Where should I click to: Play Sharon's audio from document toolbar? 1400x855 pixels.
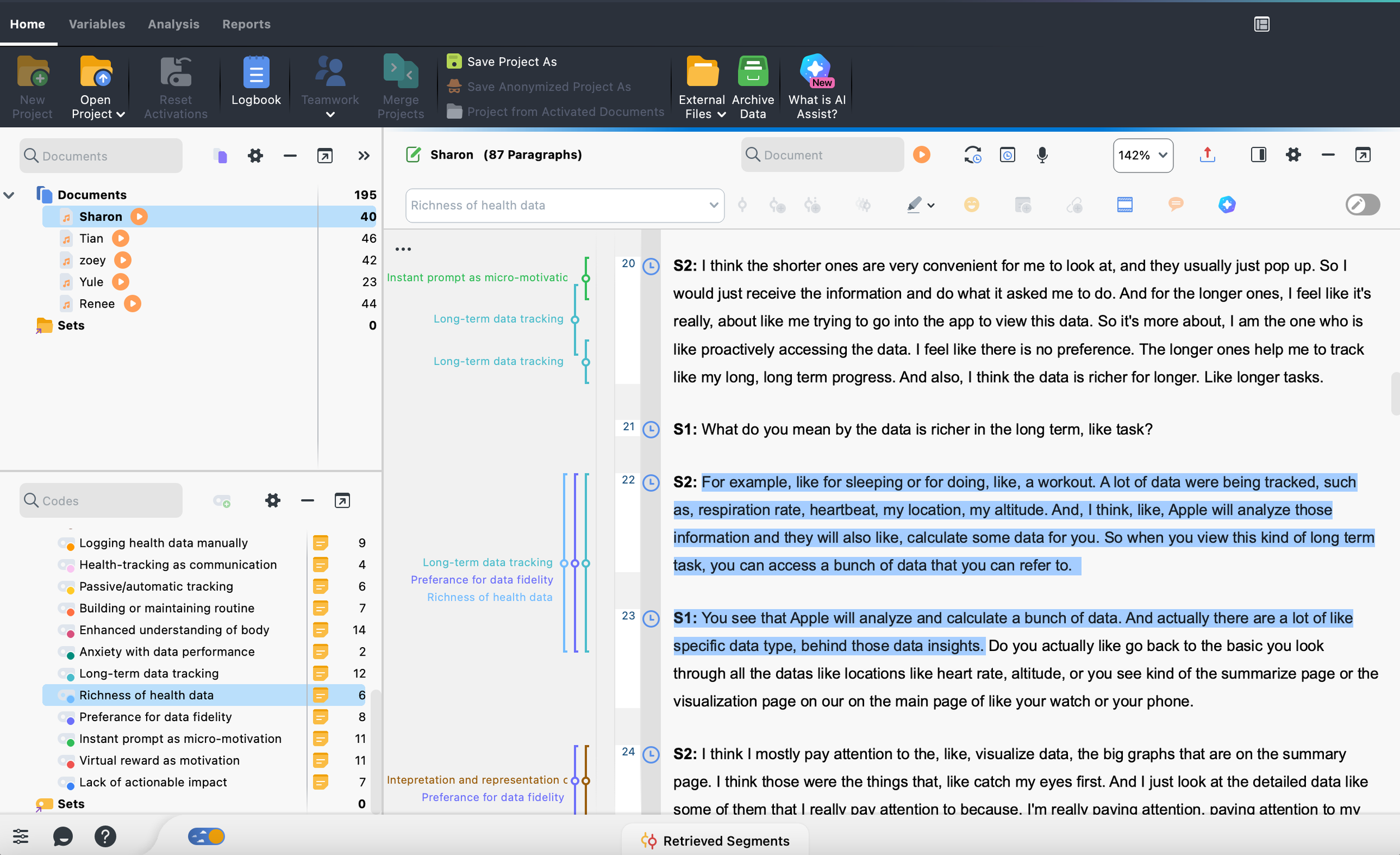click(x=921, y=155)
